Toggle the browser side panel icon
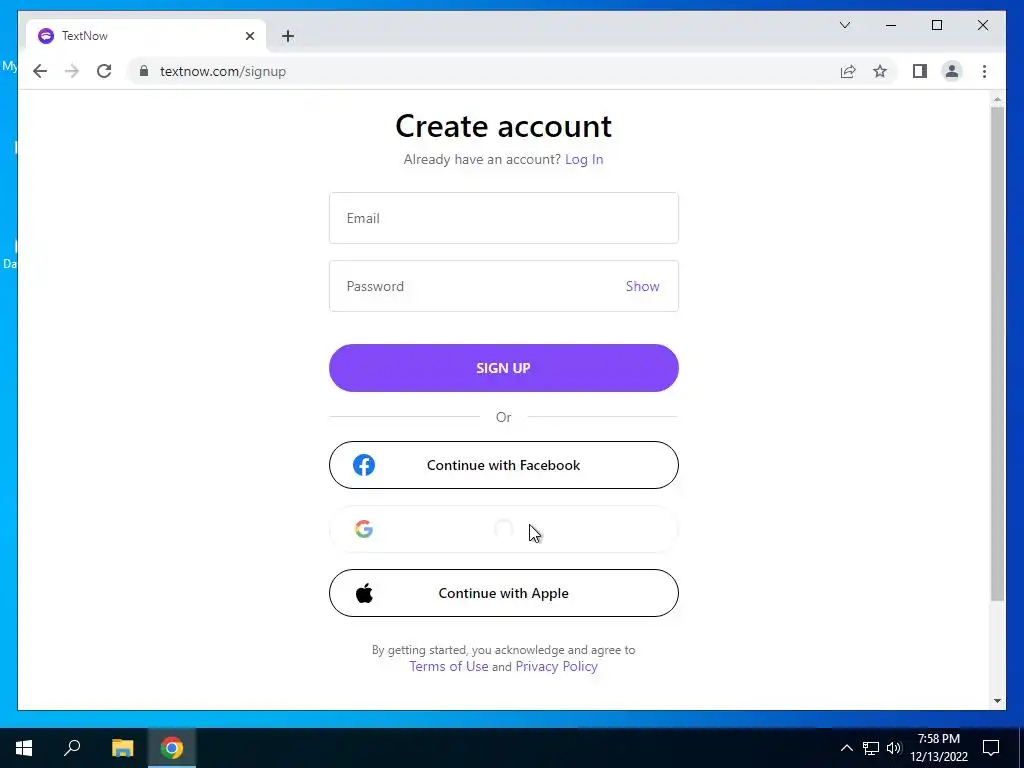Viewport: 1024px width, 768px height. tap(920, 71)
